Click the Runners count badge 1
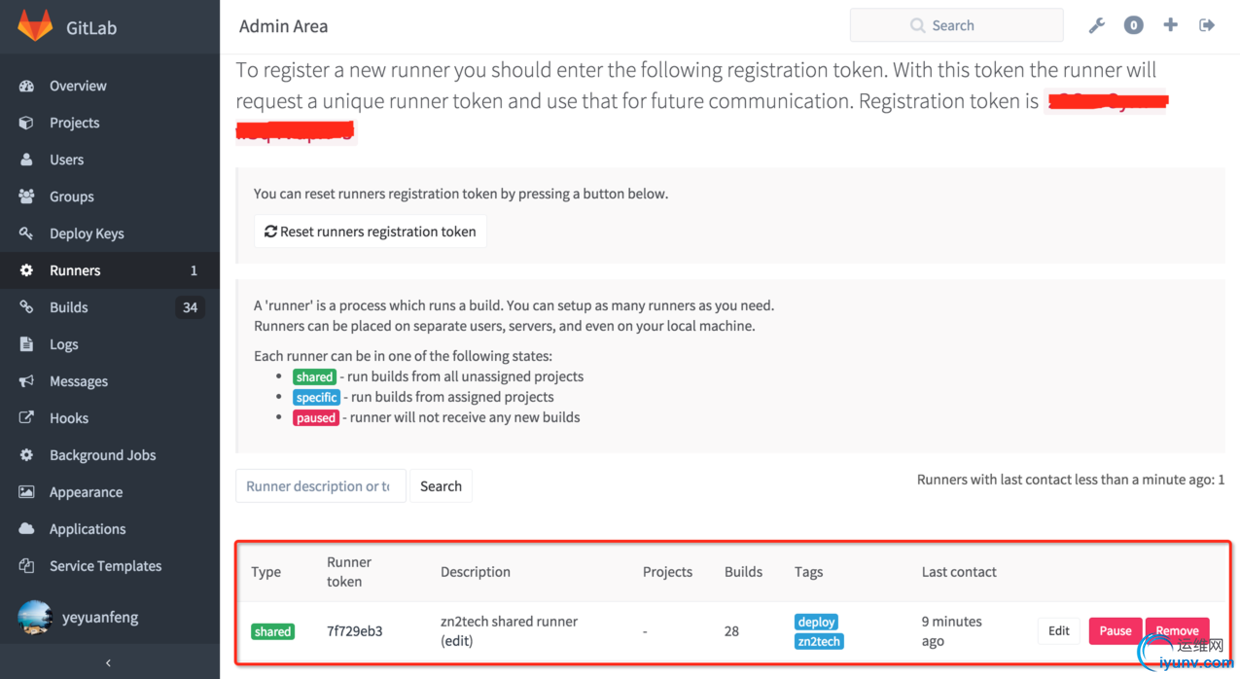This screenshot has width=1240, height=679. click(194, 271)
